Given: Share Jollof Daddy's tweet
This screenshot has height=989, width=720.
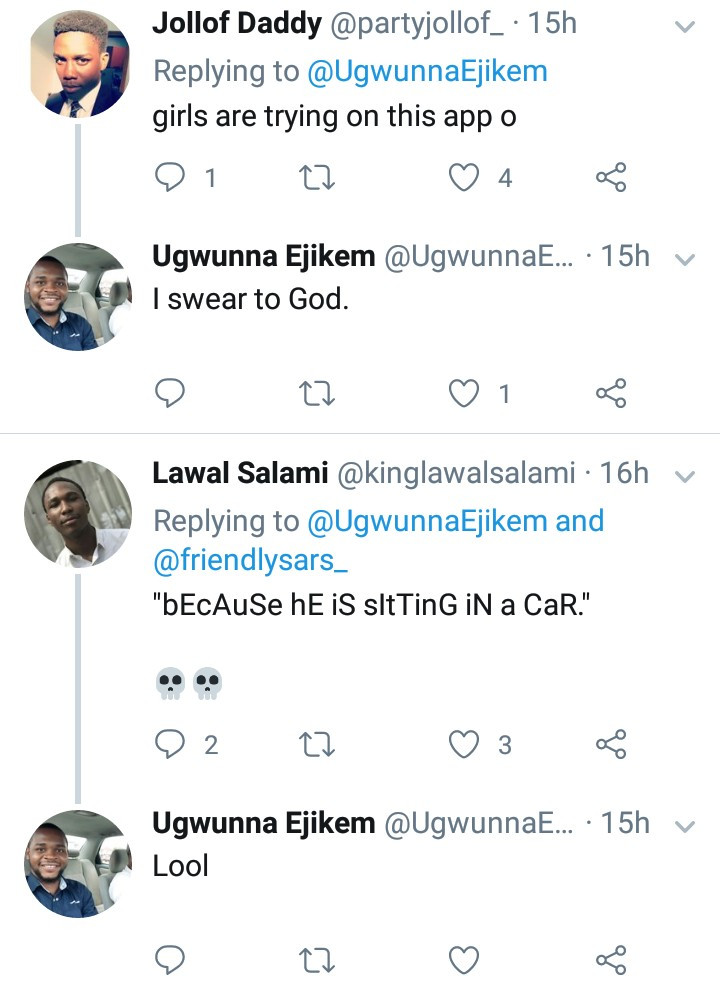Looking at the screenshot, I should pos(610,178).
